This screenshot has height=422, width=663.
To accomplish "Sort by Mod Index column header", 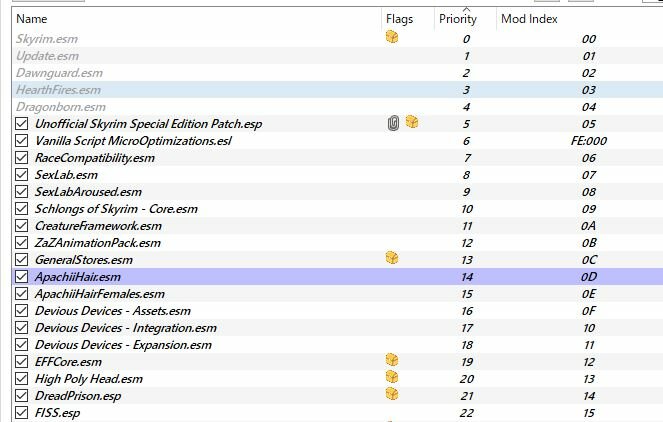I will (529, 19).
